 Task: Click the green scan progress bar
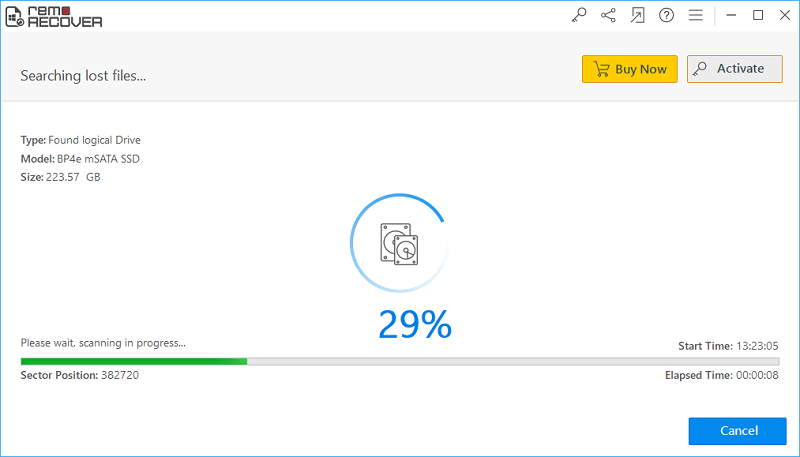pos(134,361)
